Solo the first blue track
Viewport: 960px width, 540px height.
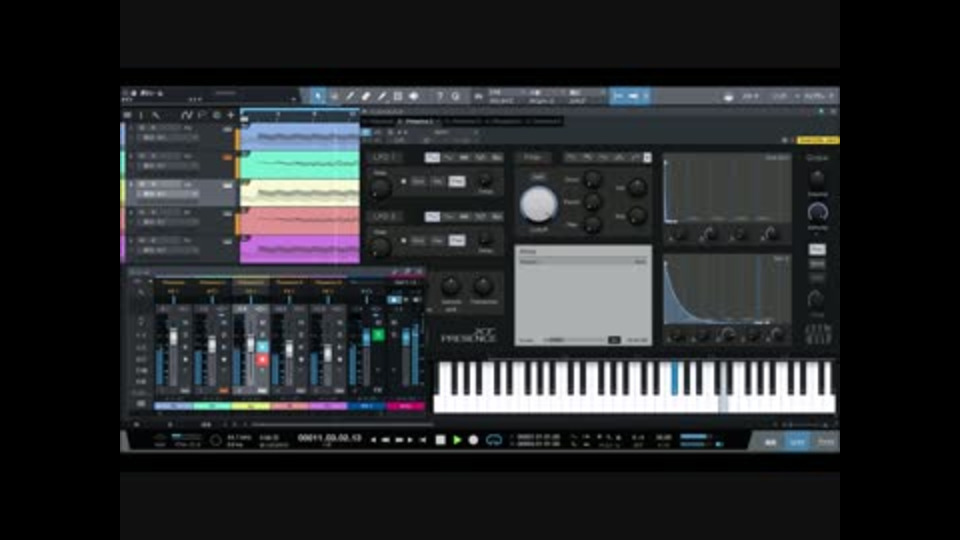tap(152, 129)
